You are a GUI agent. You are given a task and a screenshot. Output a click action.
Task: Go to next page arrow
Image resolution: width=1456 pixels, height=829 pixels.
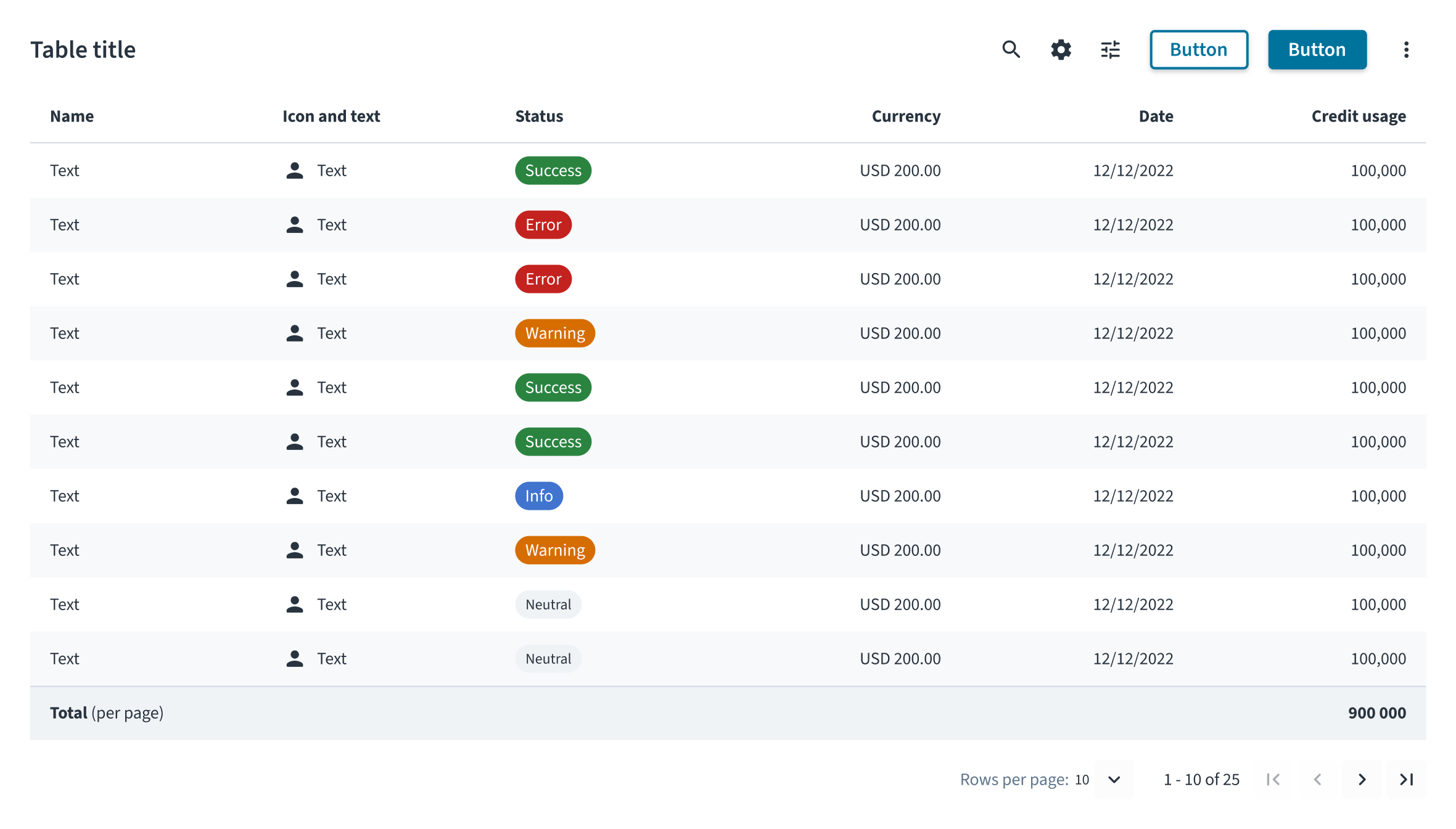tap(1362, 780)
